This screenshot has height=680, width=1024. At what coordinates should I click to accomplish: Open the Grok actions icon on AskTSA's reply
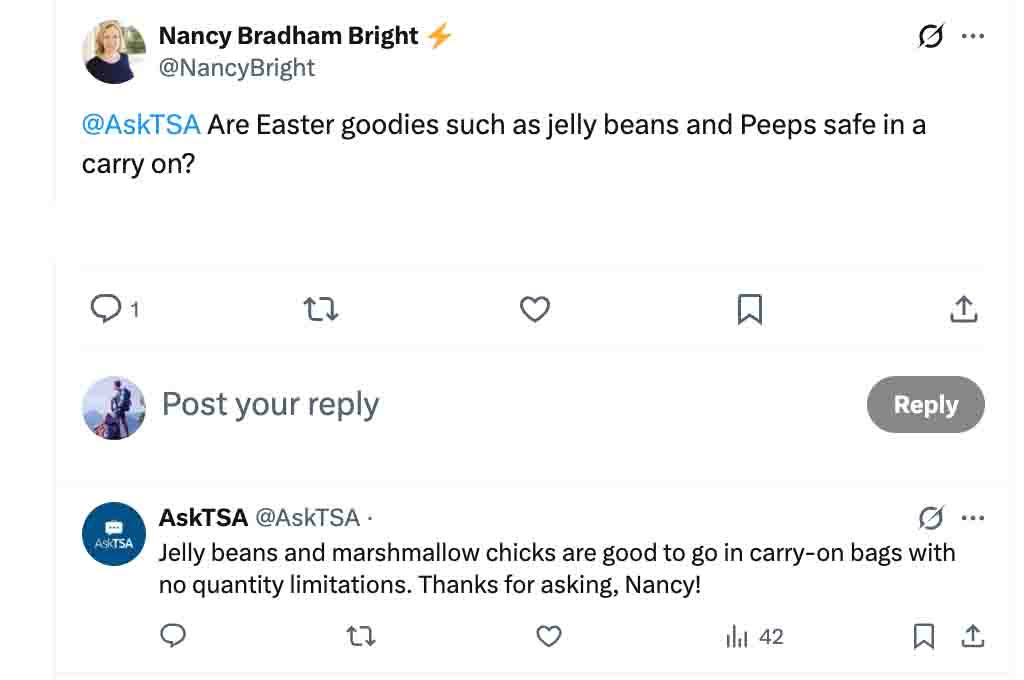(929, 518)
